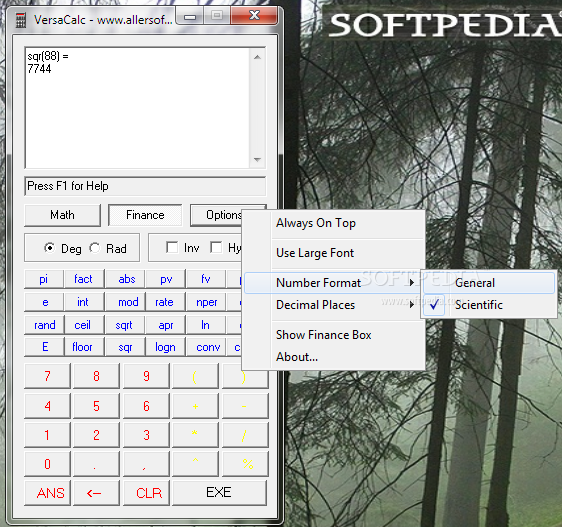Insert the pv finance function
Screen dimensions: 562x527
click(x=166, y=279)
